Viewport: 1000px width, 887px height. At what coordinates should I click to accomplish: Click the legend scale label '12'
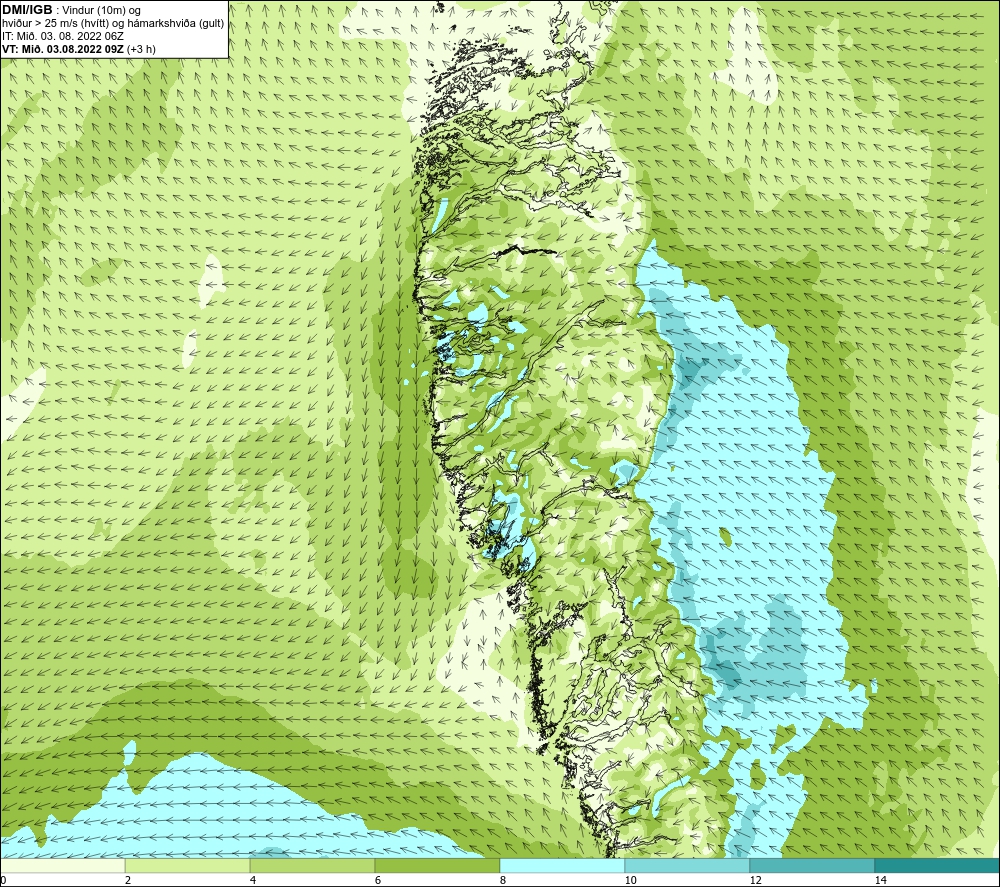755,880
